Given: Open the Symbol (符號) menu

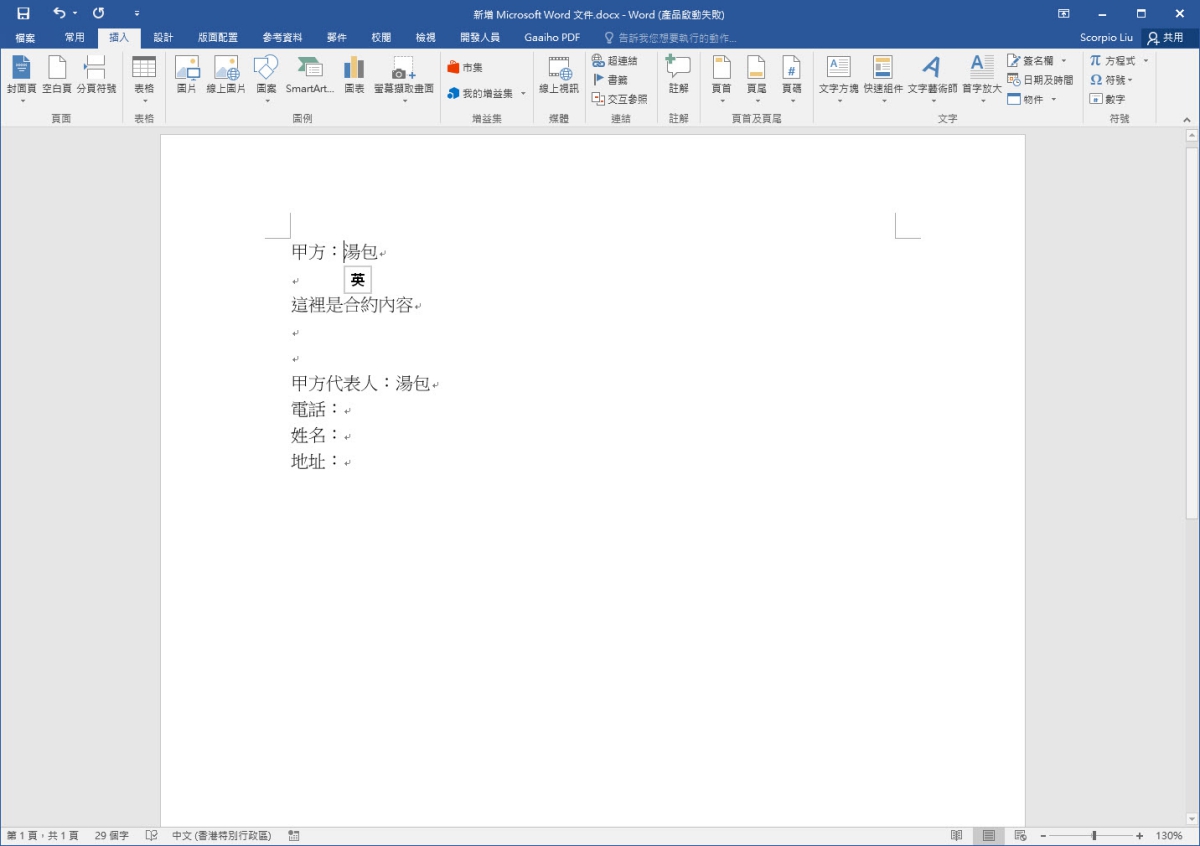Looking at the screenshot, I should [x=1112, y=80].
